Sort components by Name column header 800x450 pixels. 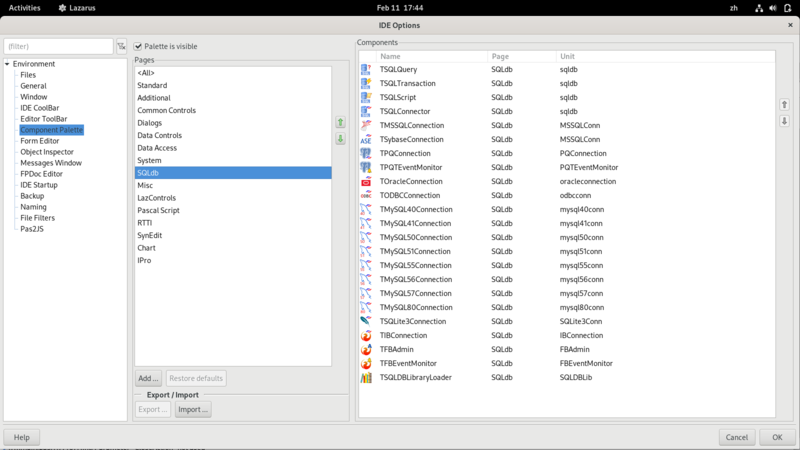point(432,57)
